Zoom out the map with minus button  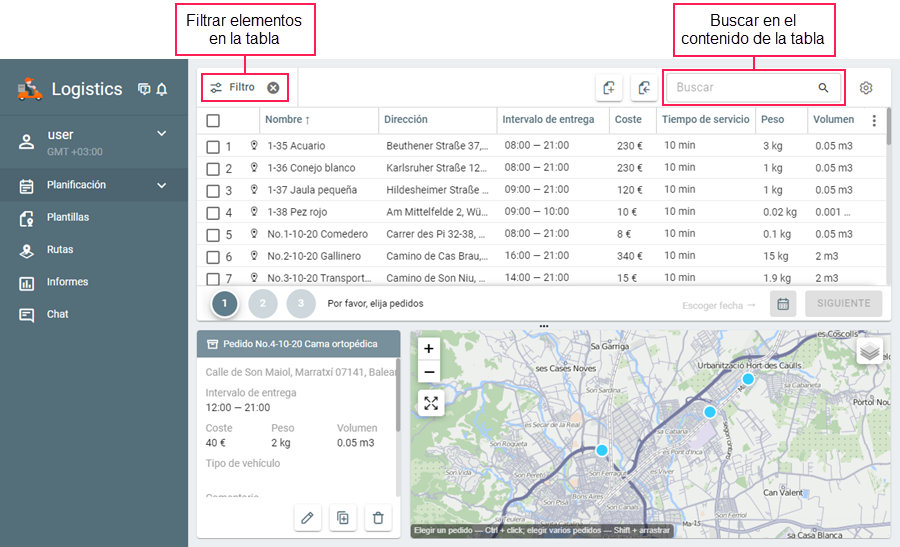(429, 372)
